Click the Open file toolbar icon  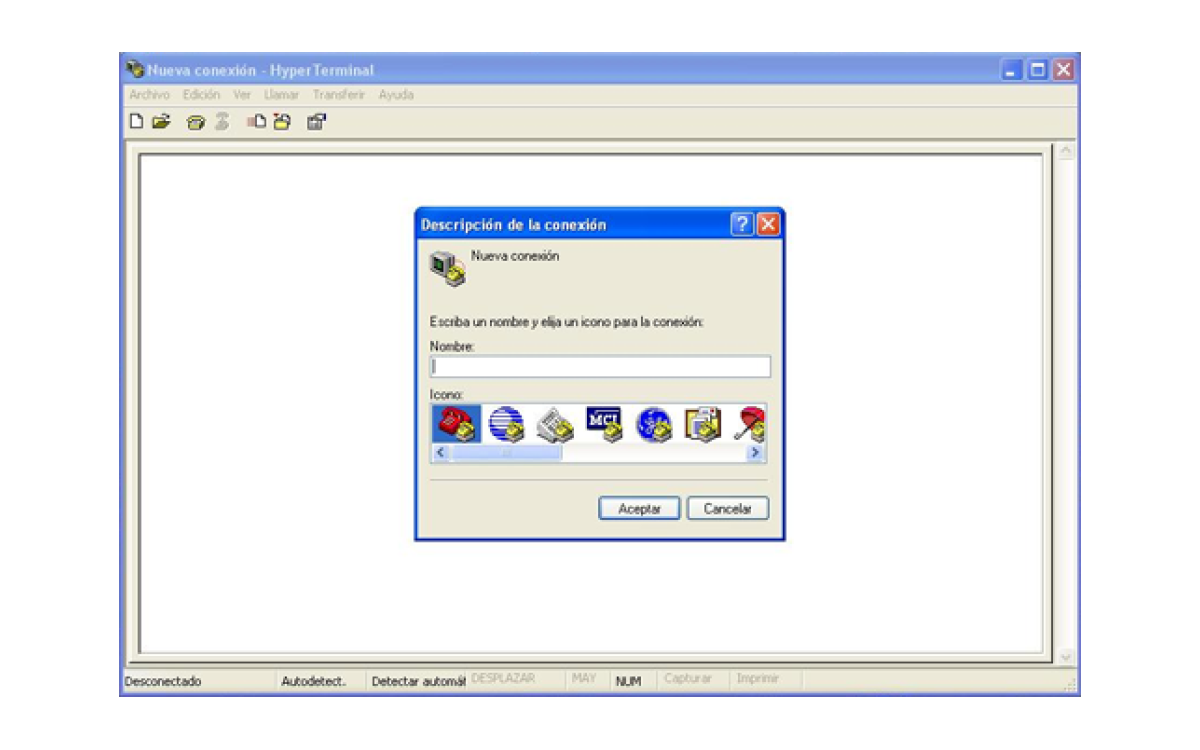pos(161,122)
